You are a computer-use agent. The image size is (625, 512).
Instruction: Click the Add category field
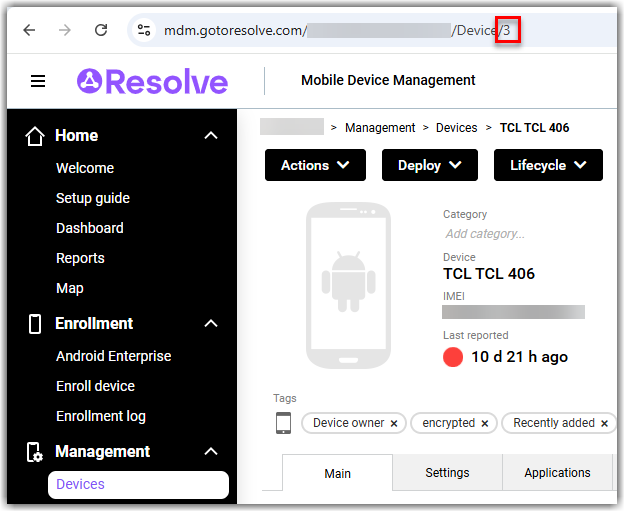(485, 234)
